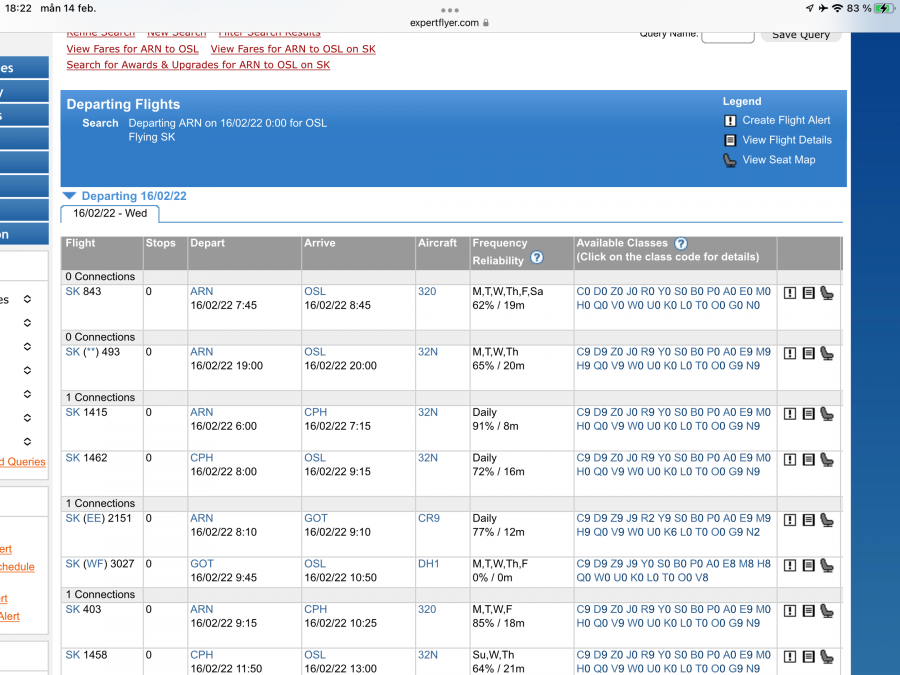Click class code R2 for SK 2151
Image resolution: width=900 pixels, height=675 pixels.
[x=647, y=518]
